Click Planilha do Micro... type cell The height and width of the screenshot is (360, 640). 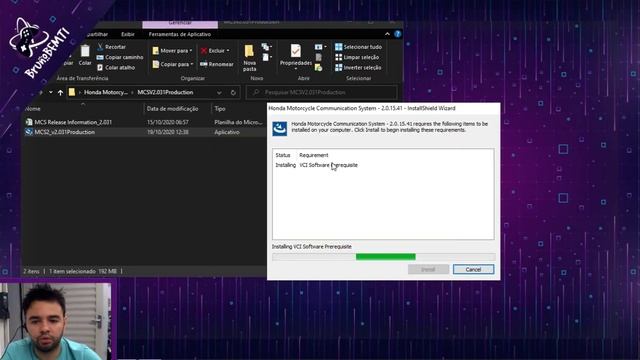click(x=238, y=122)
